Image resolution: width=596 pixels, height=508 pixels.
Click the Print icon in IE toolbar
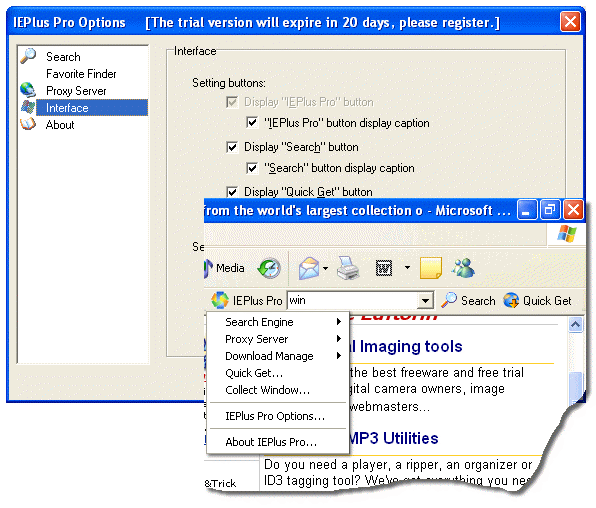tap(348, 268)
